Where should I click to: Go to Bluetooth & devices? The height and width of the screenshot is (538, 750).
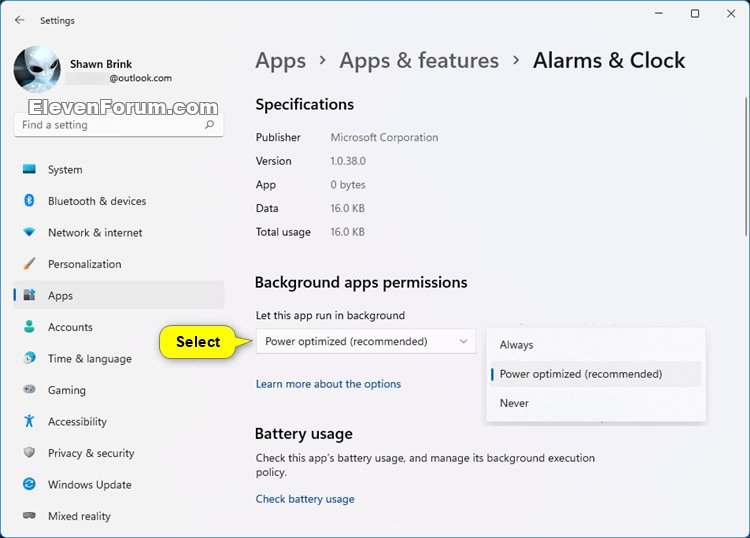tap(119, 201)
